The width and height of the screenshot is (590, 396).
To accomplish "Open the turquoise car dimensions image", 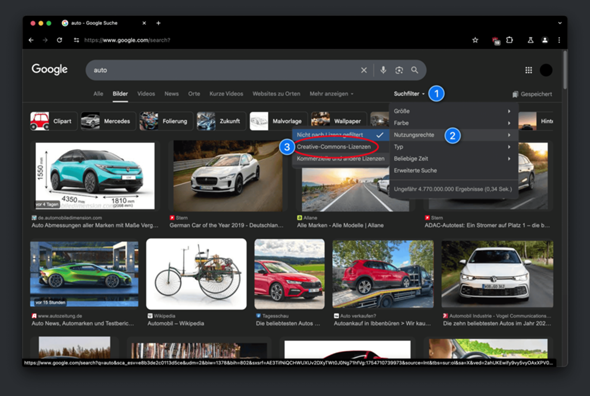I will (x=95, y=175).
